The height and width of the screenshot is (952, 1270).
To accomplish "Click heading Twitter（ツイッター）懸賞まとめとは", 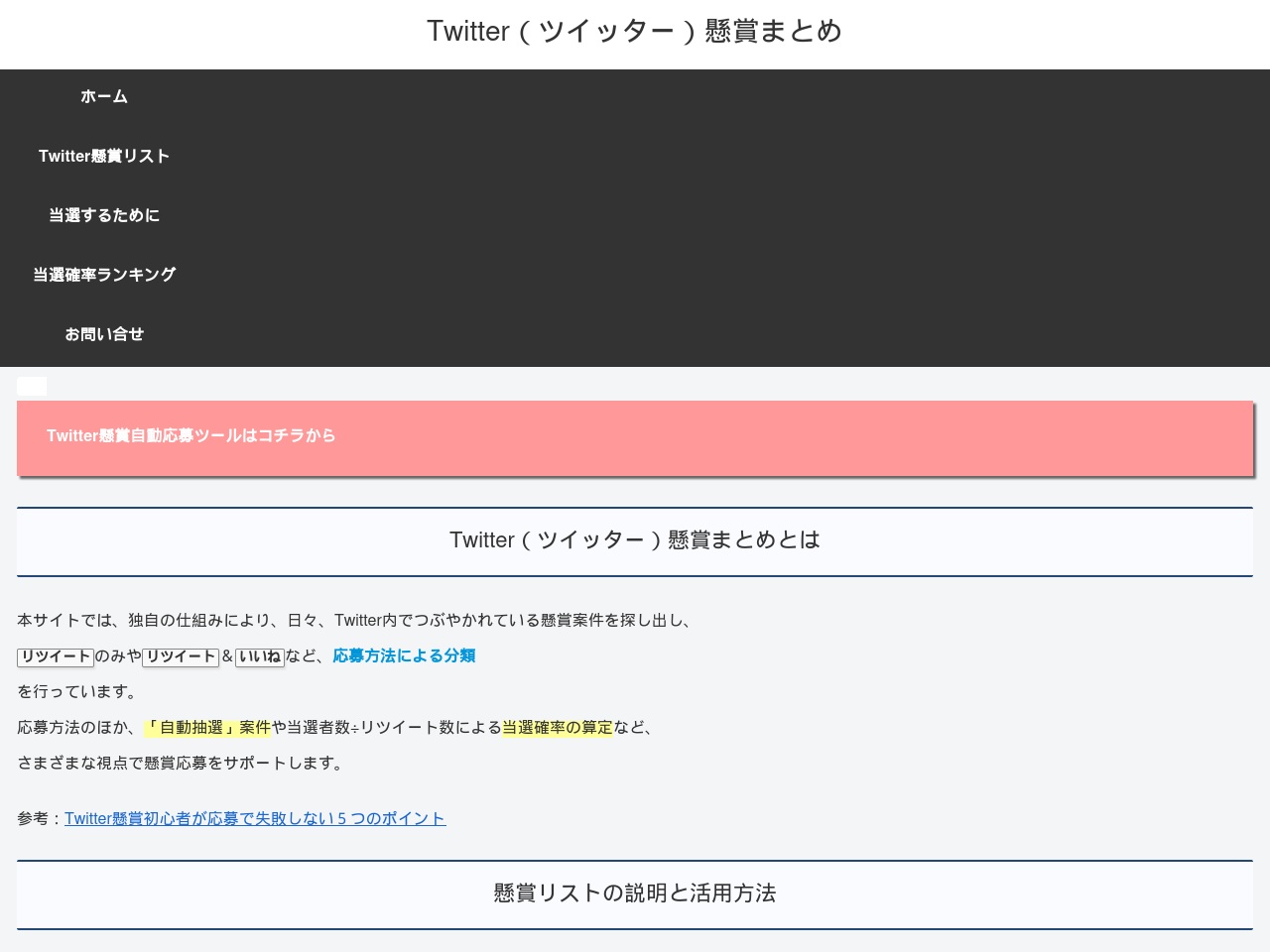I will (635, 540).
